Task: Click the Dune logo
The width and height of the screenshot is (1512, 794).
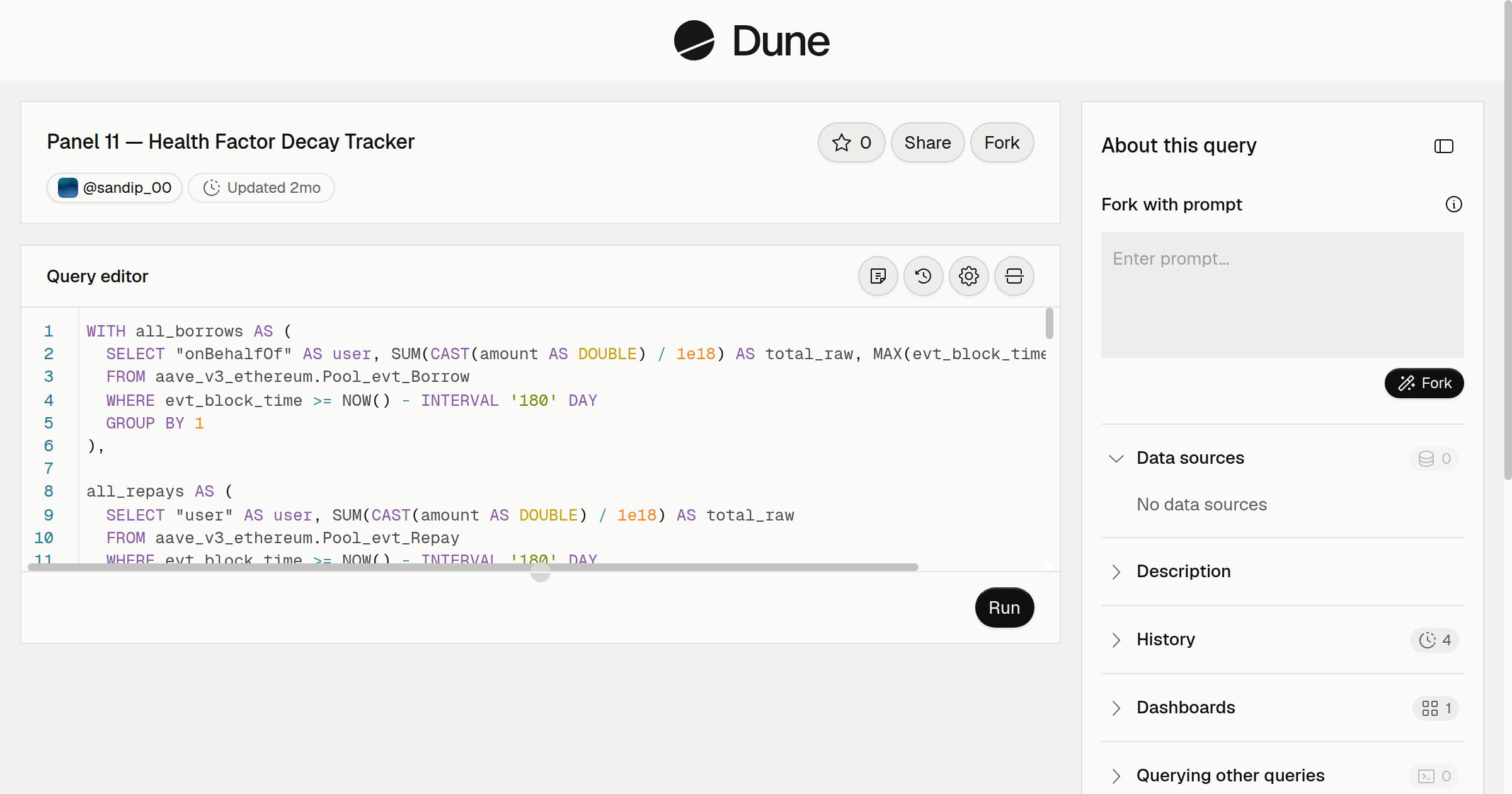Action: tap(752, 40)
